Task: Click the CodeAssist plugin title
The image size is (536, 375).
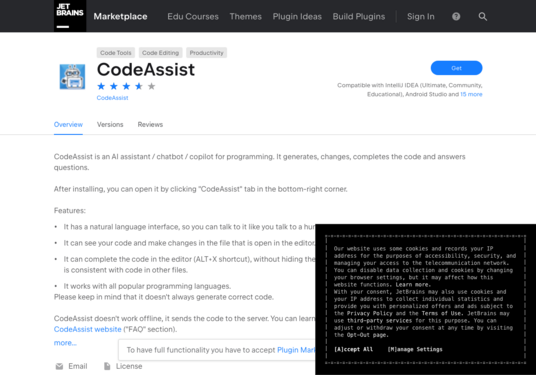Action: pyautogui.click(x=146, y=70)
